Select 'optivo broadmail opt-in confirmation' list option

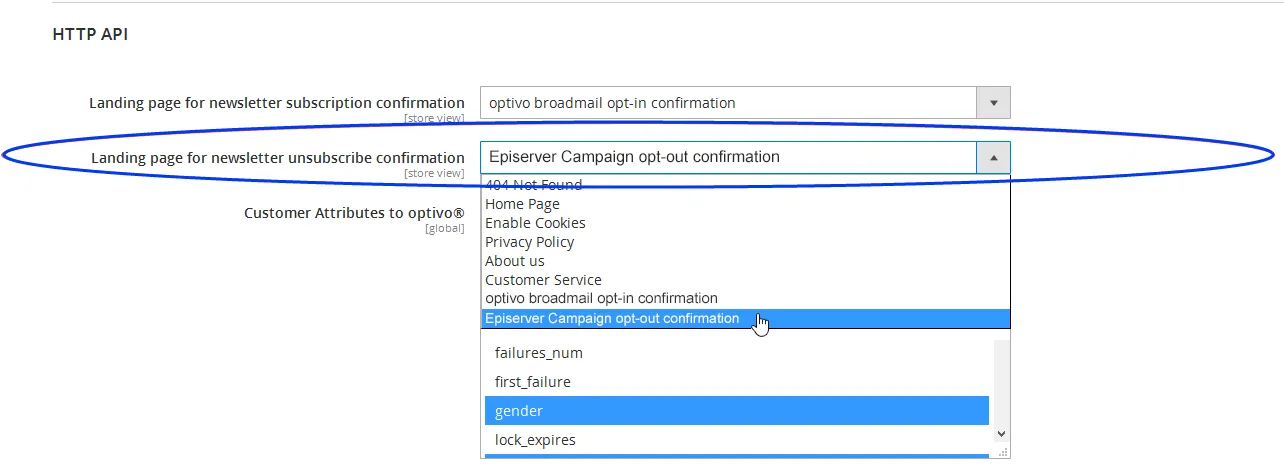point(745,298)
